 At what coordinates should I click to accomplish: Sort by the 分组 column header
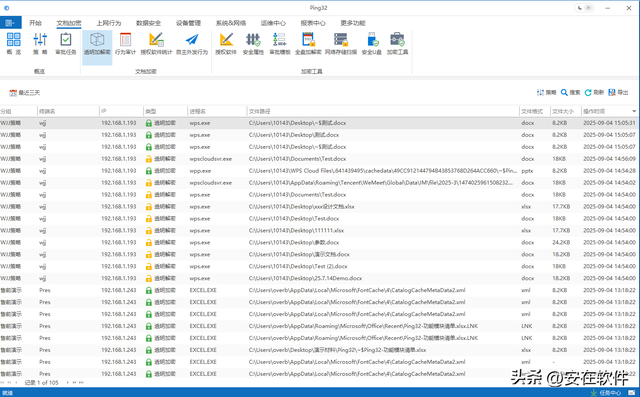click(x=18, y=111)
